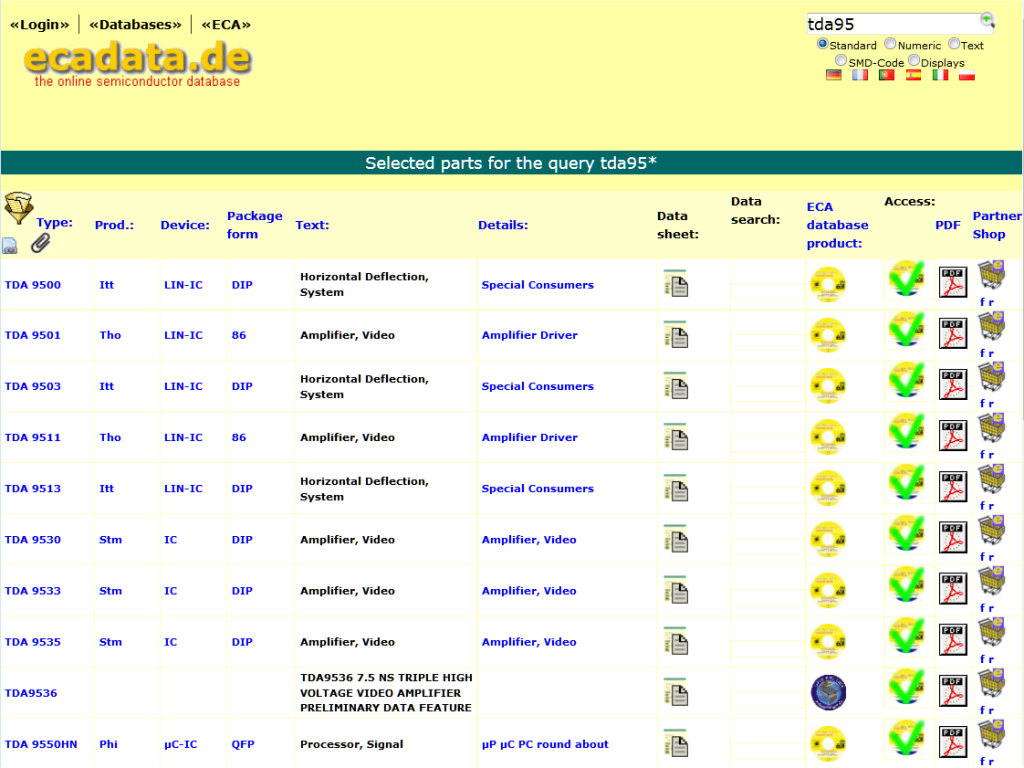Switch language with the Polish flag
1024x768 pixels.
coord(967,75)
